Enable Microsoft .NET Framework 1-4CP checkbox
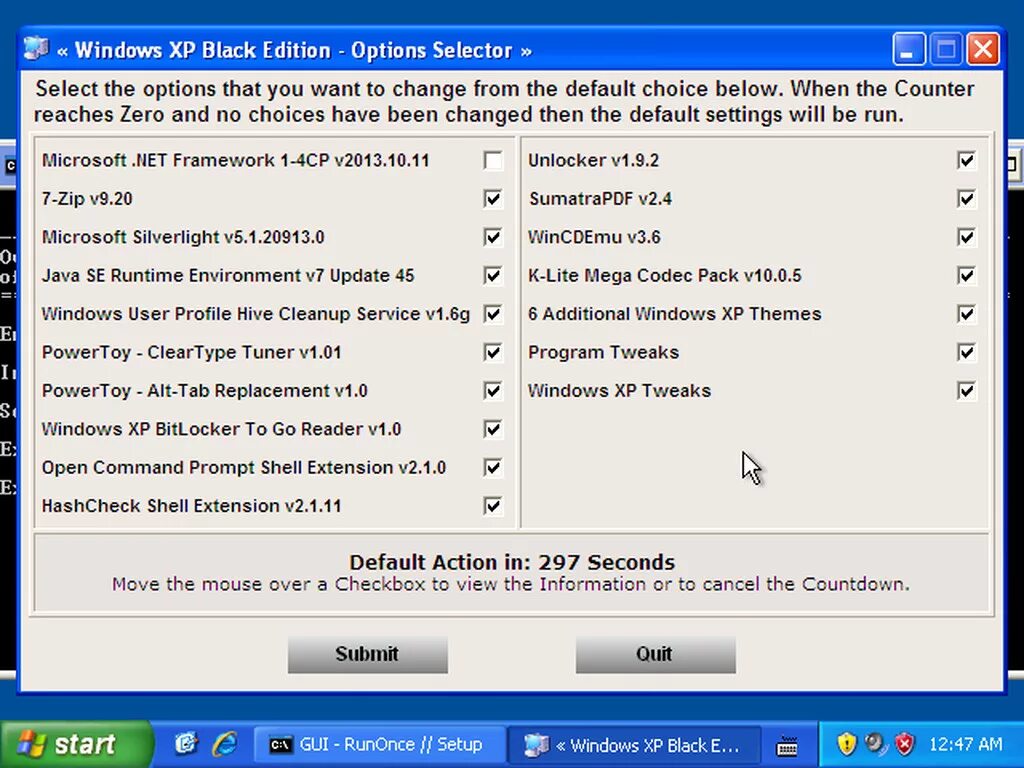This screenshot has height=768, width=1024. point(493,161)
